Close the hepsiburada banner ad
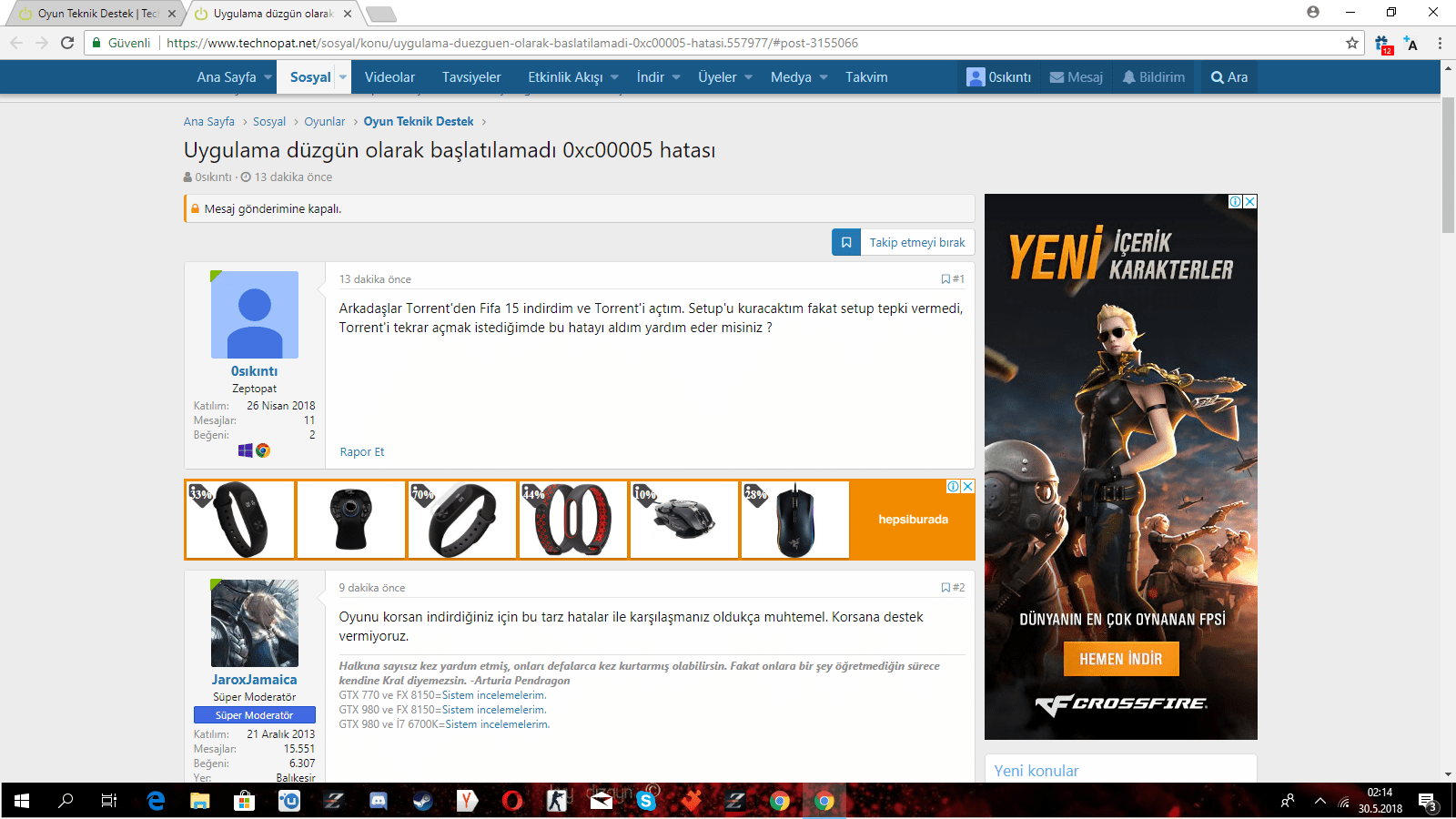This screenshot has width=1456, height=819. tap(968, 487)
